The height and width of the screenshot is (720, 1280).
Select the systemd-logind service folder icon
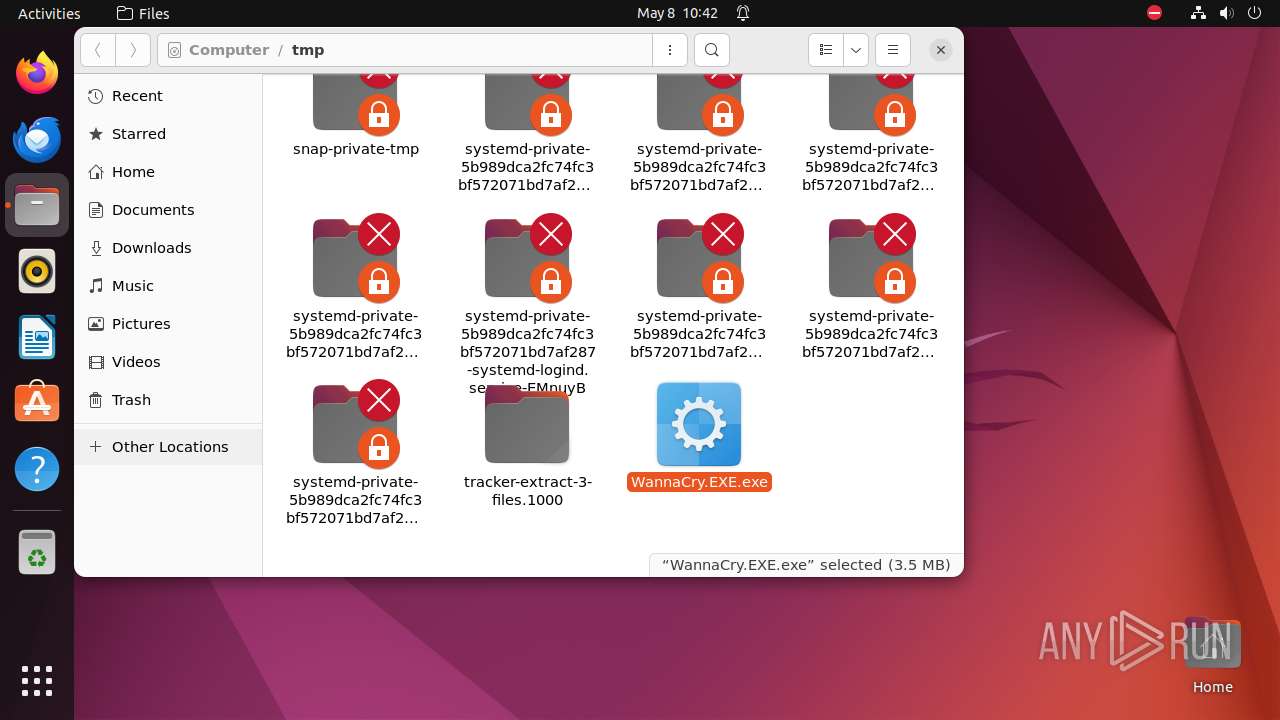coord(527,258)
